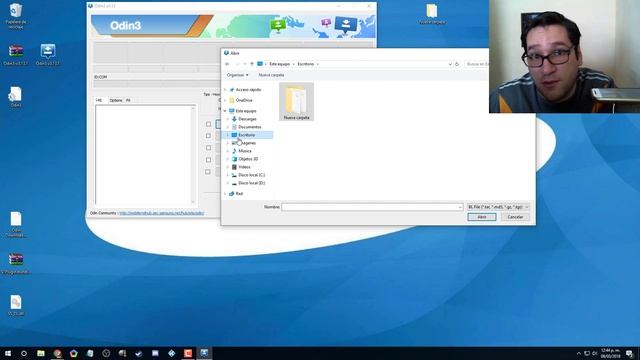Select Música in the navigation tree

pyautogui.click(x=245, y=151)
